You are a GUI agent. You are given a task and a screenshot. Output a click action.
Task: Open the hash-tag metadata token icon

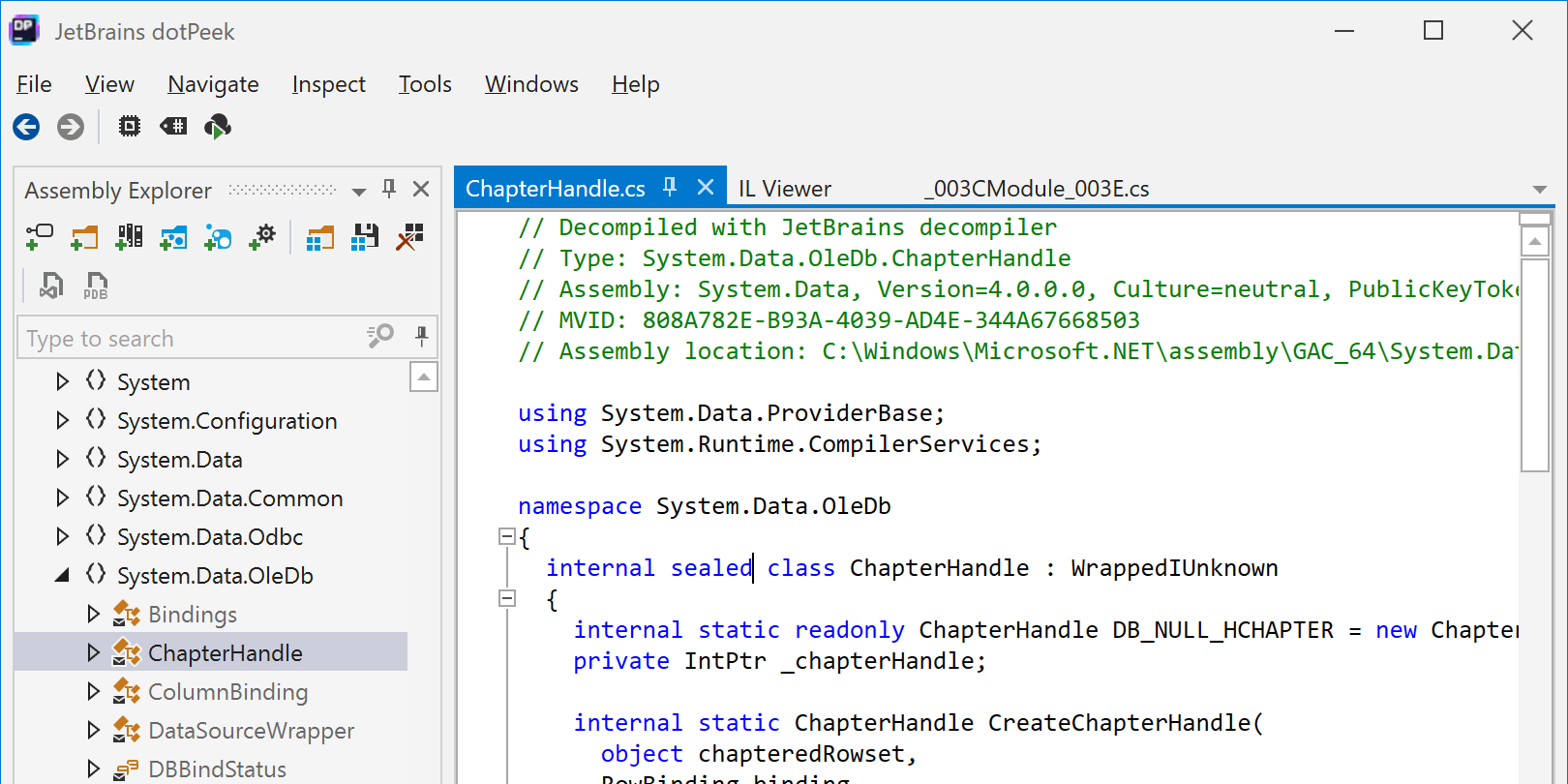(x=173, y=127)
